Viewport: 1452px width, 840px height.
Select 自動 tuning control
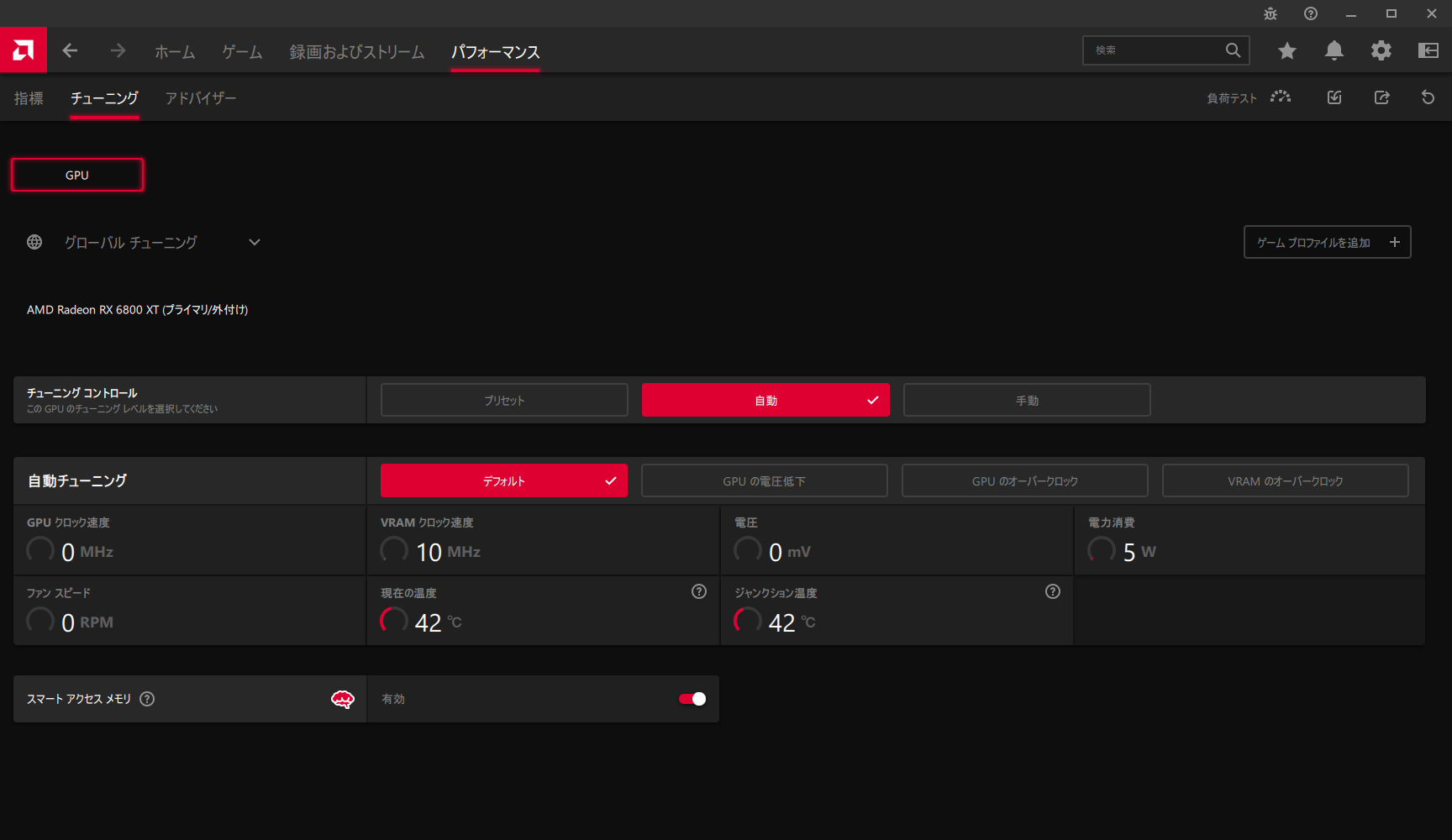[x=765, y=400]
